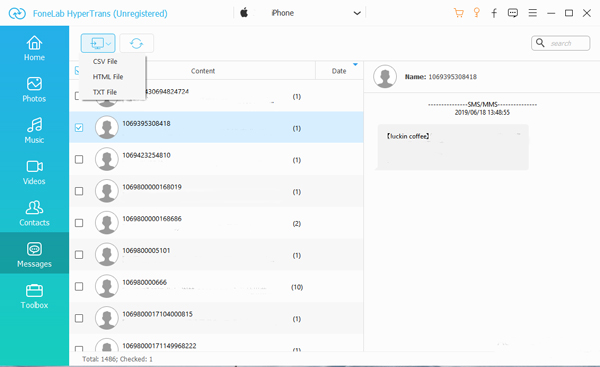Click count (2) for 1069800000168686
600x367 pixels.
pyautogui.click(x=297, y=223)
